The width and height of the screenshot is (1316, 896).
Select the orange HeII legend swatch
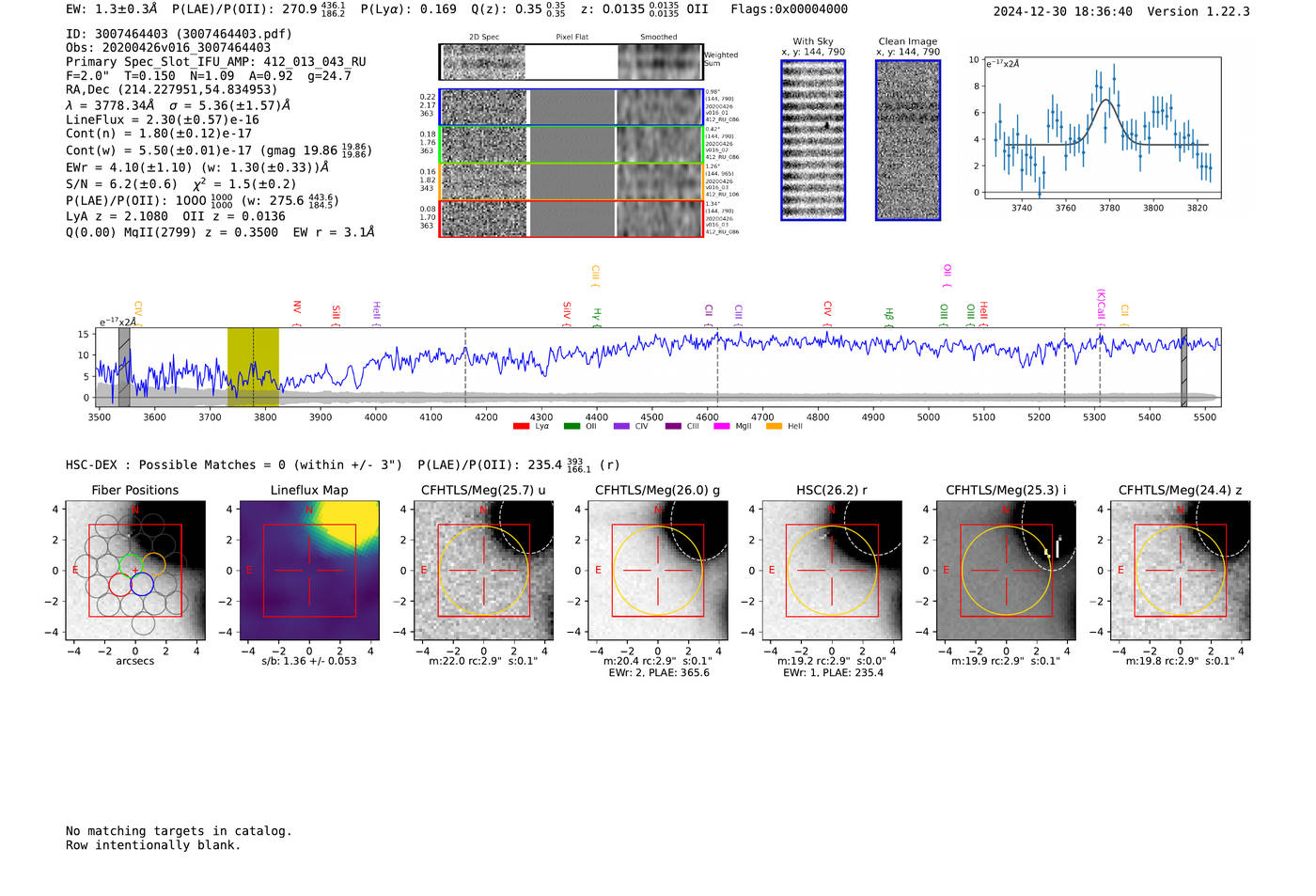774,427
